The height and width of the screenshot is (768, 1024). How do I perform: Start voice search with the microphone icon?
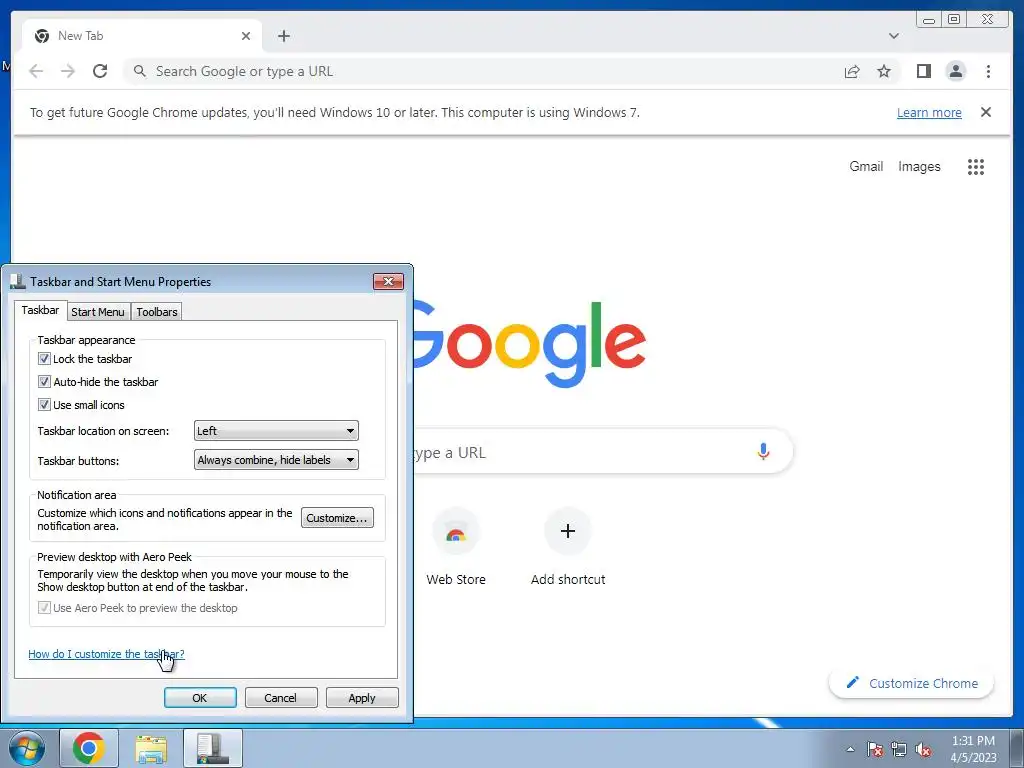(x=763, y=451)
